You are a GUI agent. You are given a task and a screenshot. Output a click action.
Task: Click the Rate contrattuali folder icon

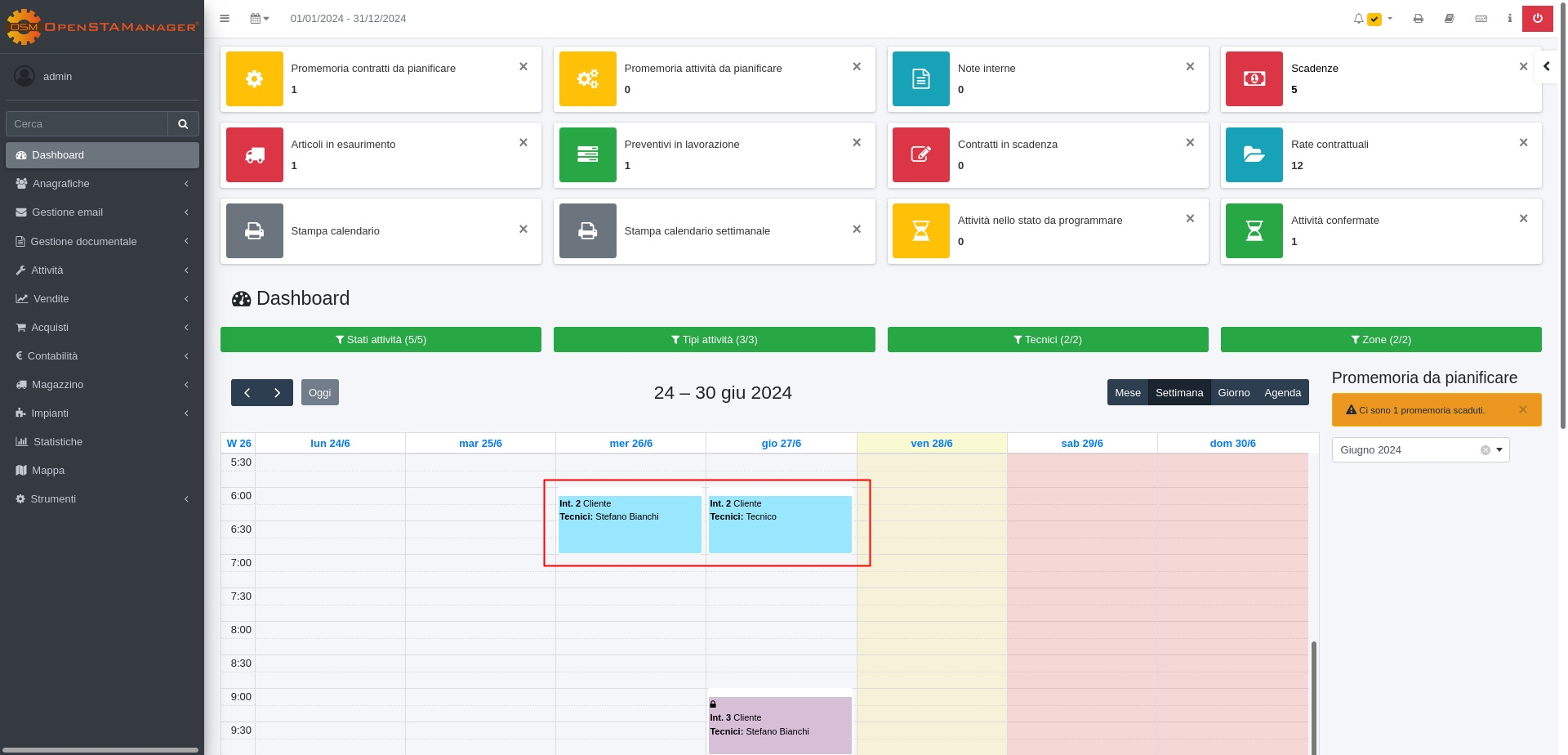pyautogui.click(x=1254, y=154)
